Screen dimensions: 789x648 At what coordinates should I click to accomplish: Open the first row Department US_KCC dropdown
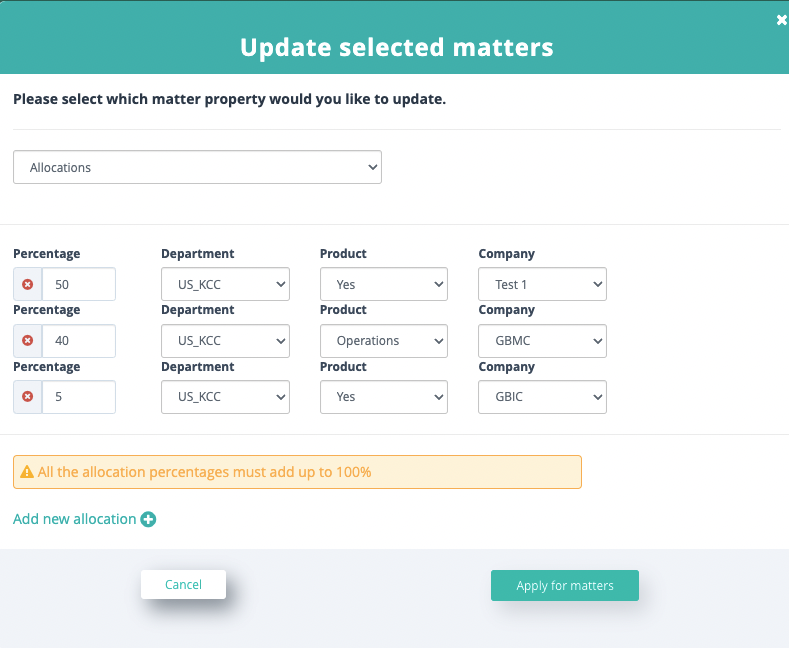coord(225,284)
